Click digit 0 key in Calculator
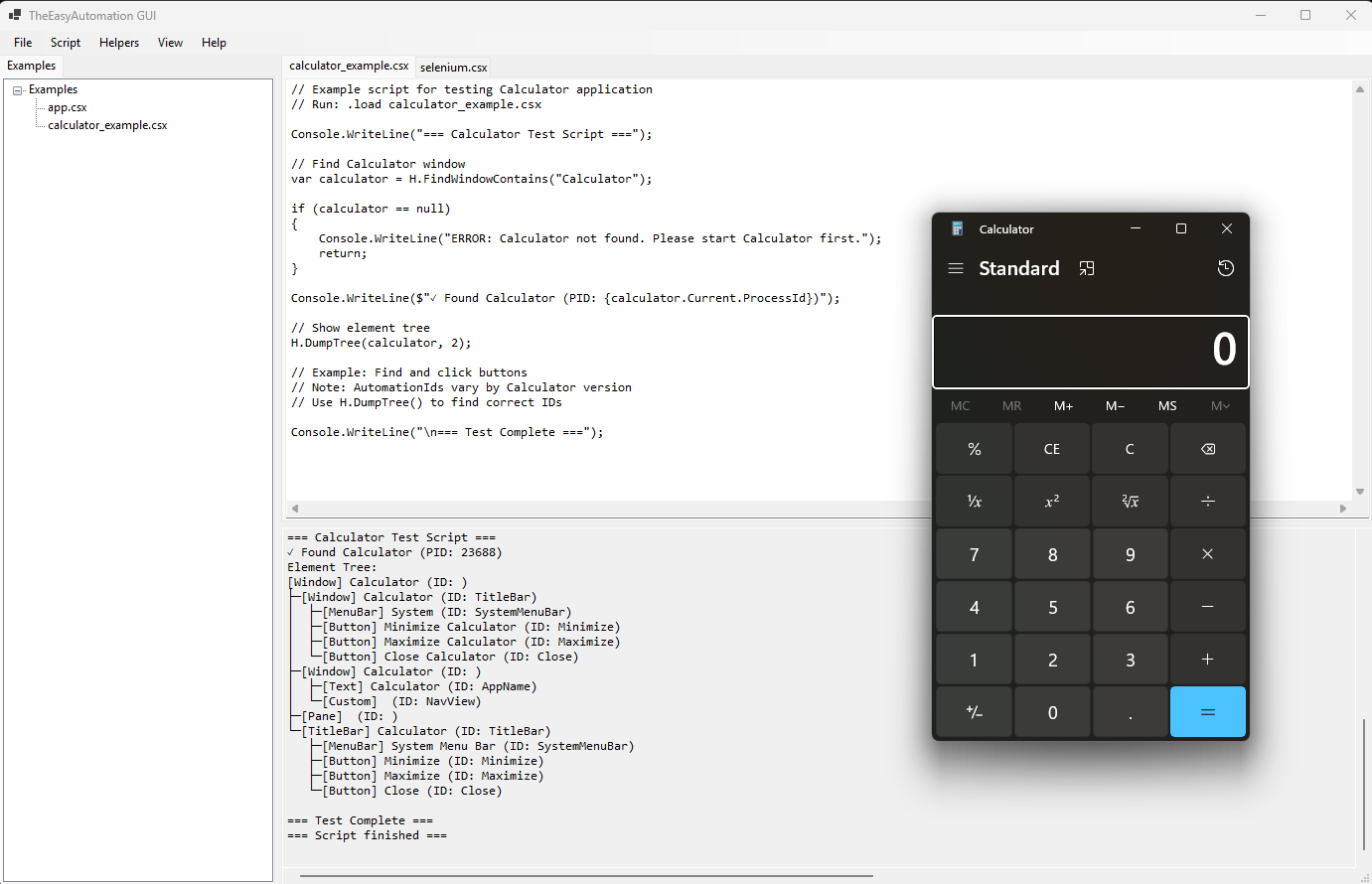Viewport: 1372px width, 884px height. pos(1052,712)
